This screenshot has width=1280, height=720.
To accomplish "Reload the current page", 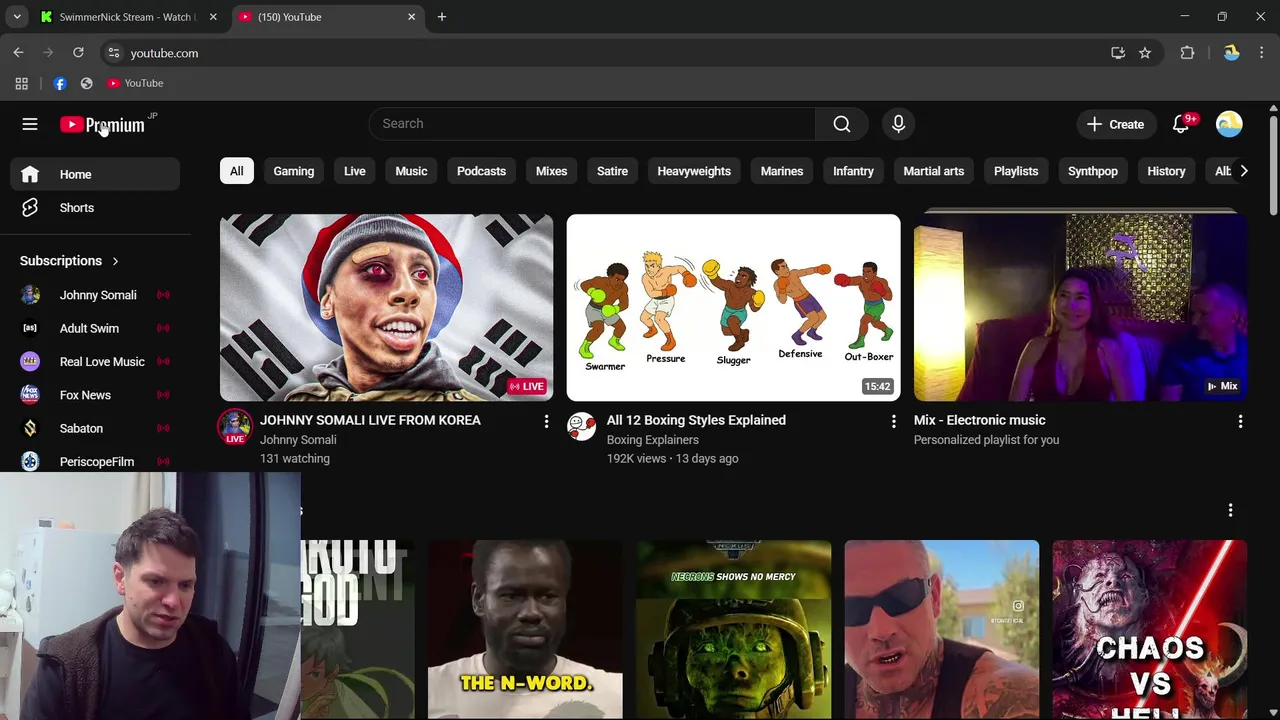I will coord(78,53).
